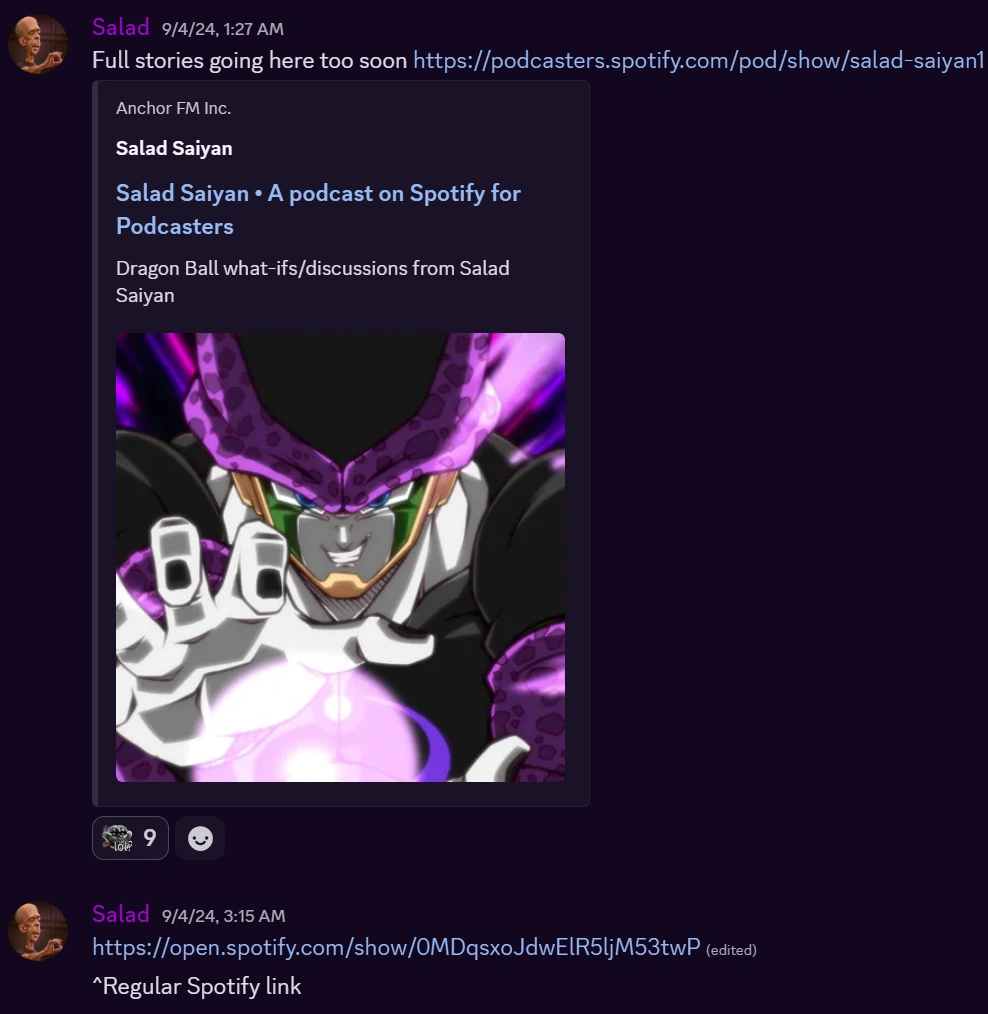Click the Salad Saiyan embed author name
Viewport: 988px width, 1014px height.
tap(174, 148)
